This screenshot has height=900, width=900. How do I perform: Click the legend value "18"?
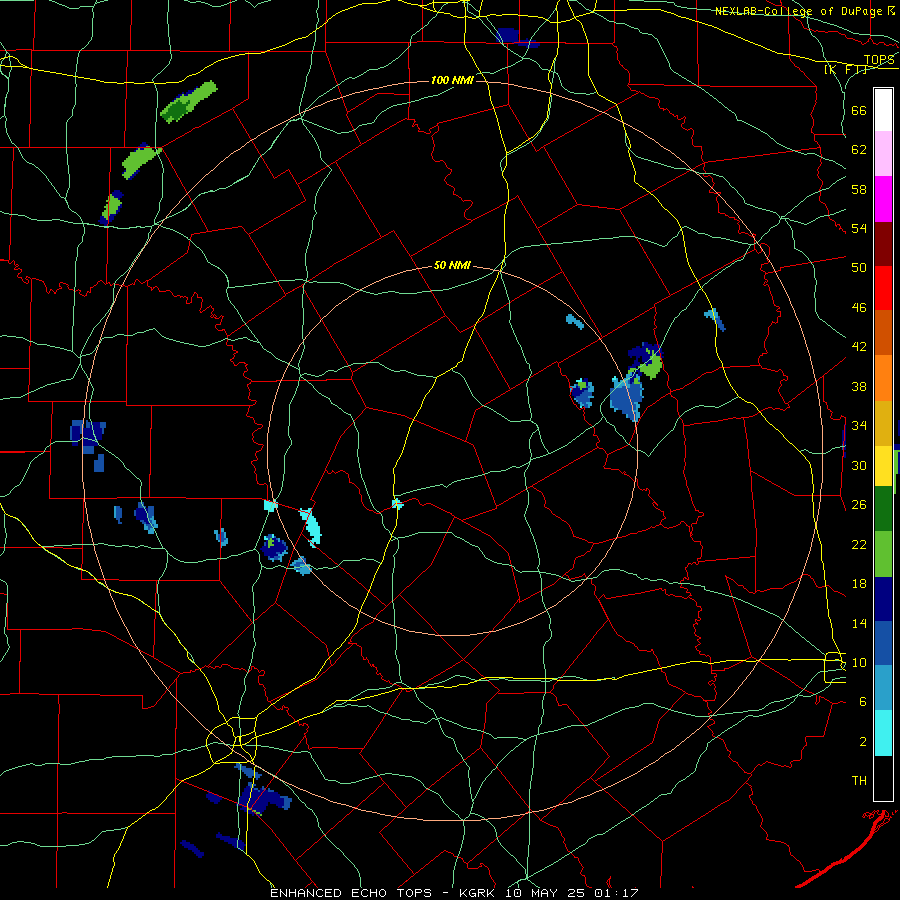click(859, 584)
